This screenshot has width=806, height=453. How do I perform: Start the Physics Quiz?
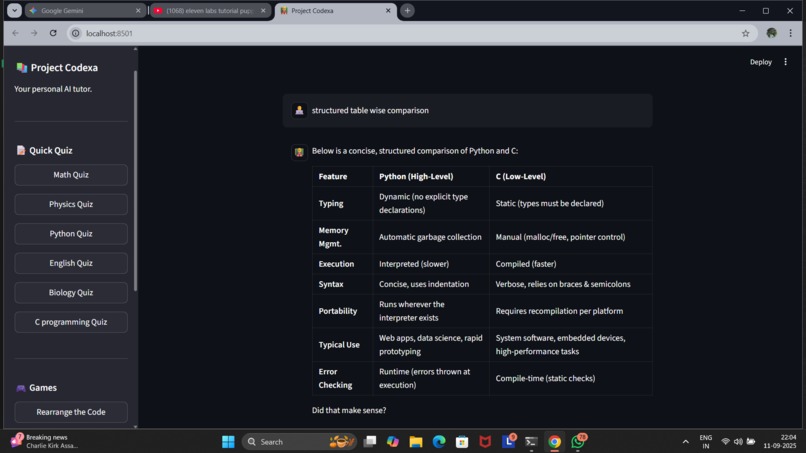pyautogui.click(x=71, y=204)
